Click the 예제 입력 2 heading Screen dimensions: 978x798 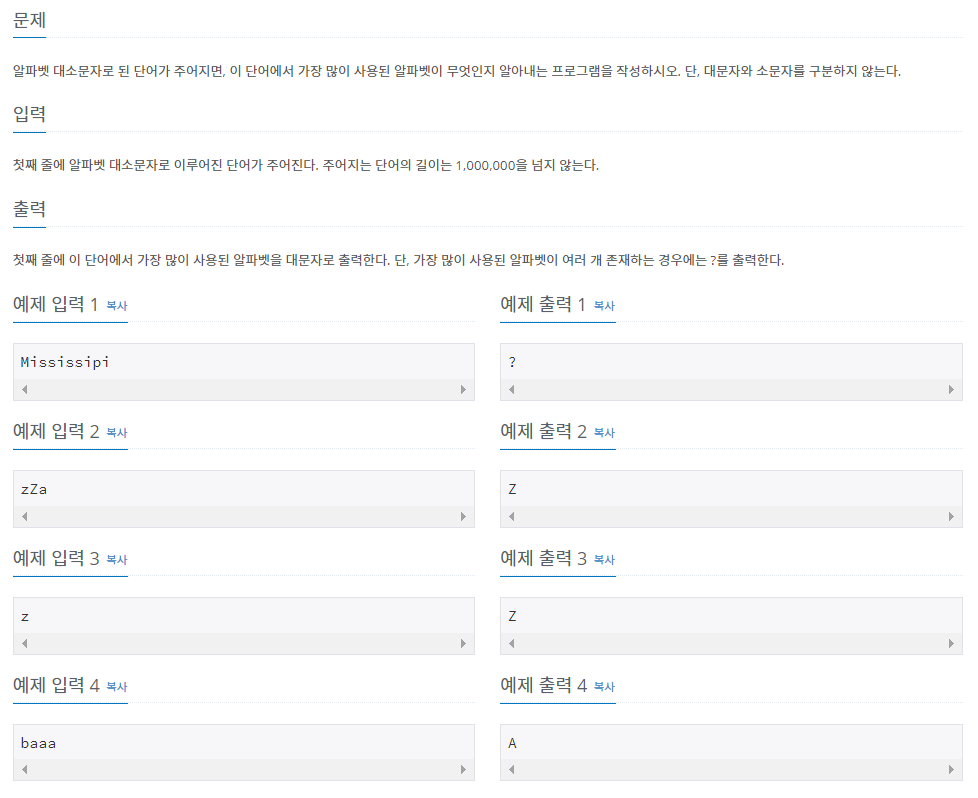(x=56, y=431)
